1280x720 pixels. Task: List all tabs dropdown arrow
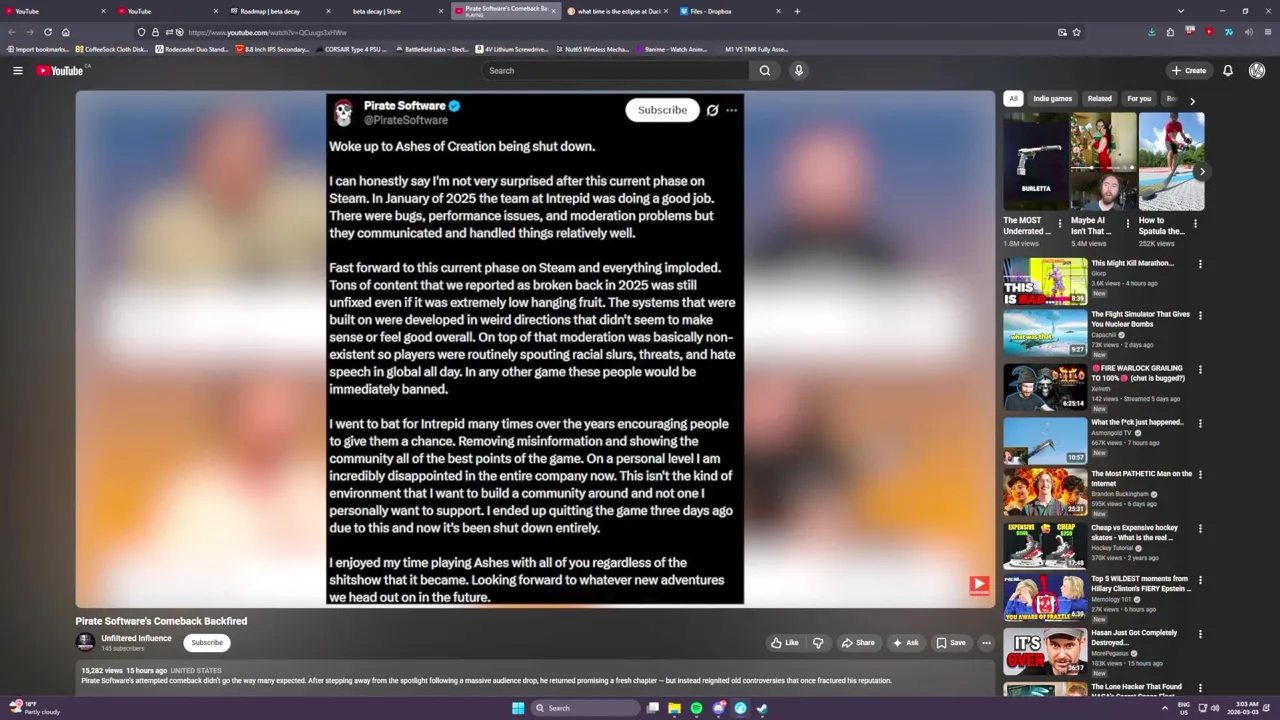pos(1181,11)
